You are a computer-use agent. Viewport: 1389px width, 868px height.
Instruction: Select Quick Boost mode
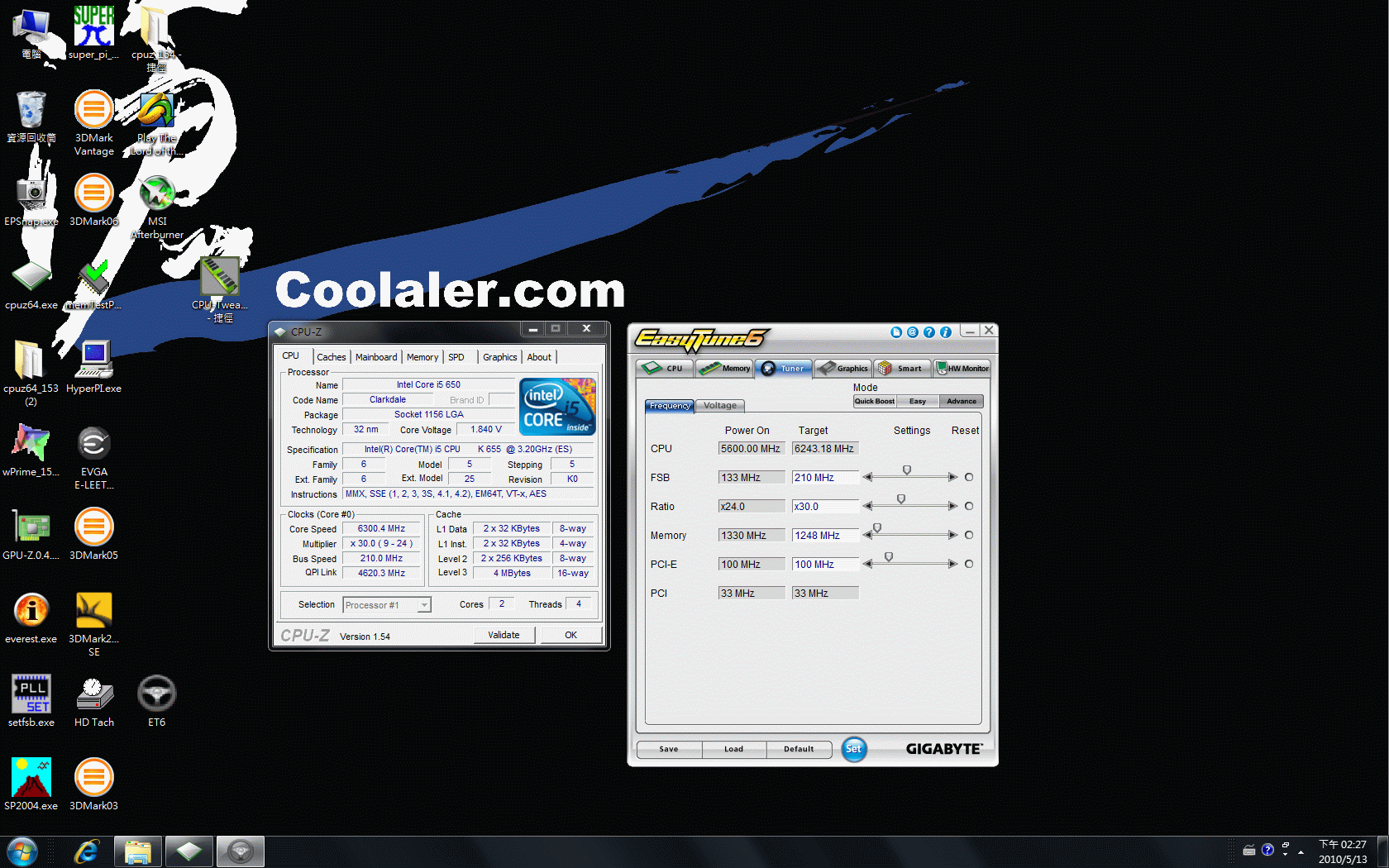coord(875,402)
